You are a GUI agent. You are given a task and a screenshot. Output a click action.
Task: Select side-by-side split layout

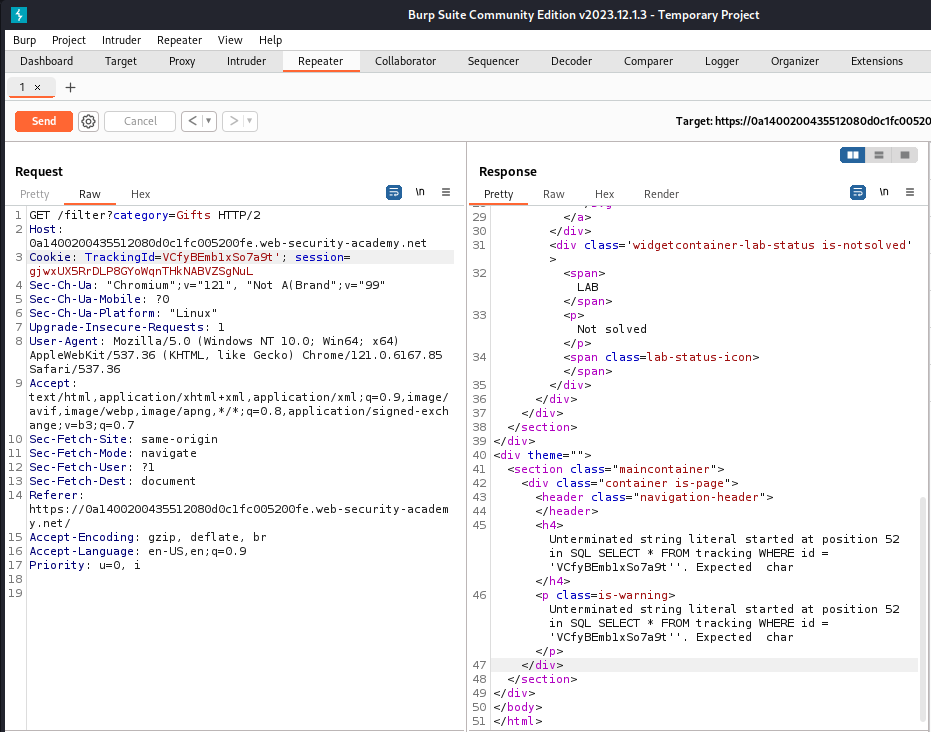coord(853,155)
